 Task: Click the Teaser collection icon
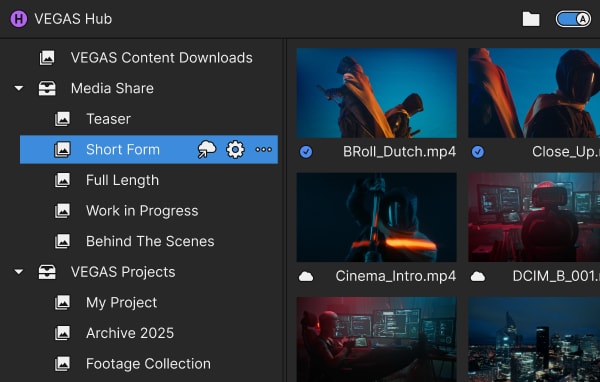tap(62, 119)
